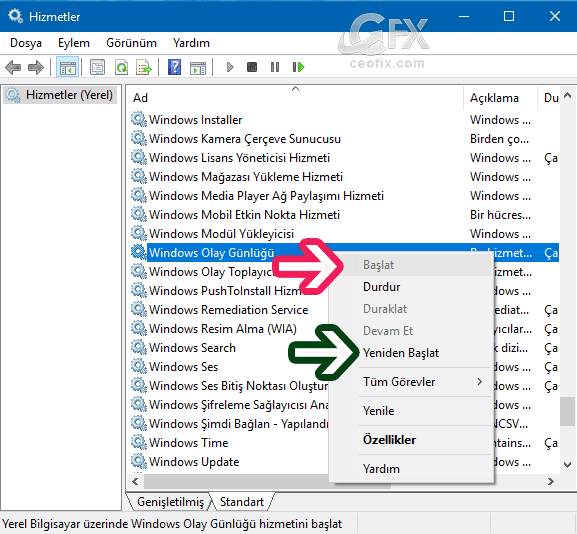Click gear icon of Windows Time row
The width and height of the screenshot is (577, 534).
(139, 442)
